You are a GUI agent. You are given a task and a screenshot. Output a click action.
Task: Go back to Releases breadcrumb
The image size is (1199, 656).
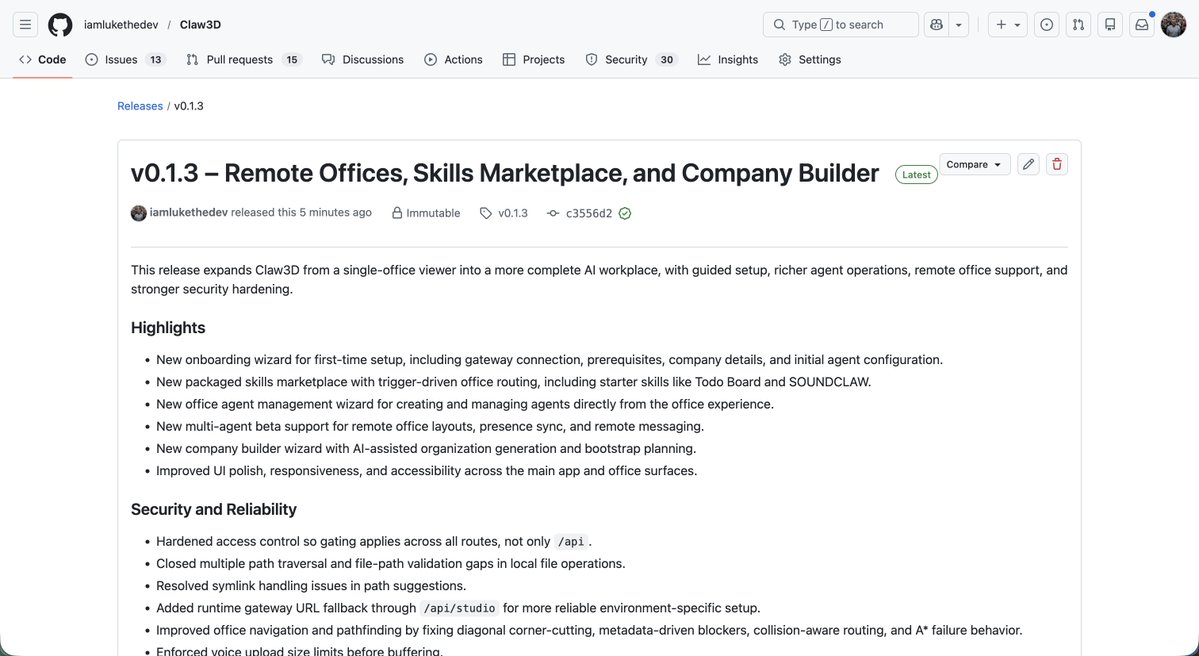click(140, 106)
